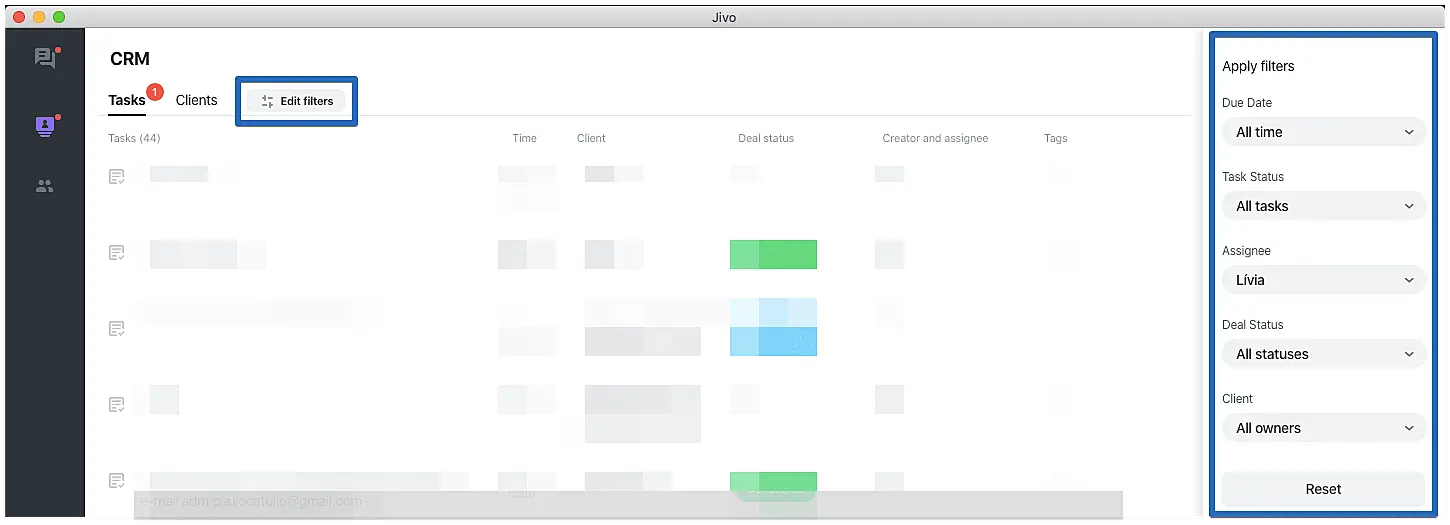The image size is (1450, 525).
Task: Switch to the Clients tab
Action: [x=196, y=100]
